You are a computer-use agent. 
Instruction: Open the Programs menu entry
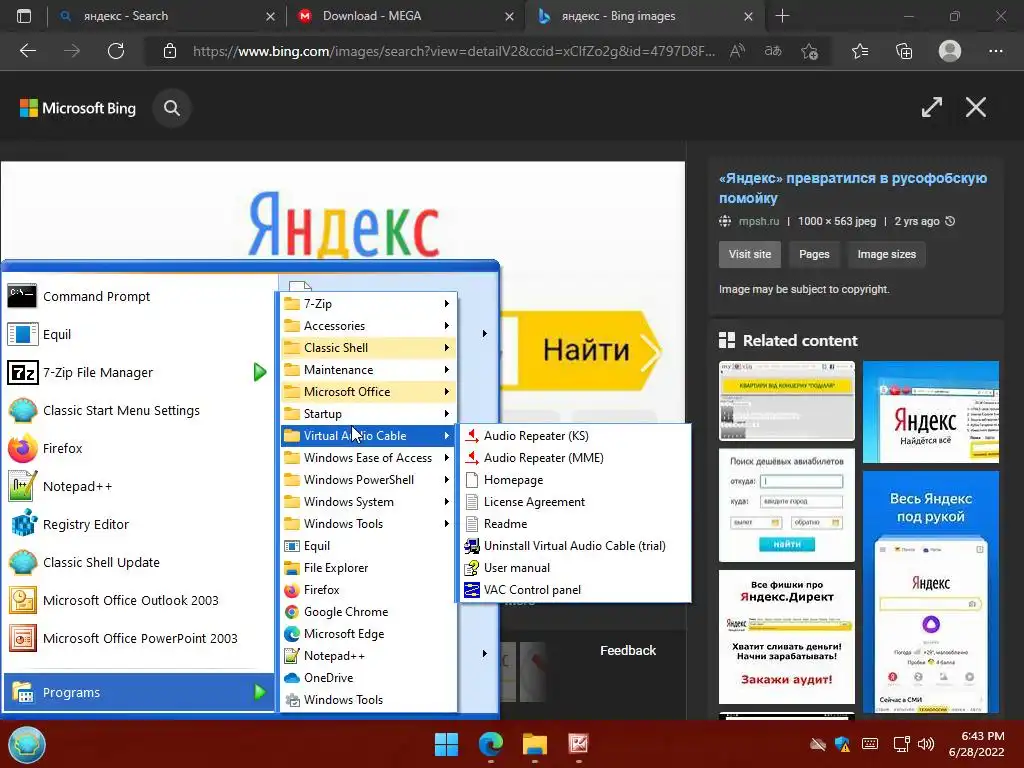coord(138,692)
